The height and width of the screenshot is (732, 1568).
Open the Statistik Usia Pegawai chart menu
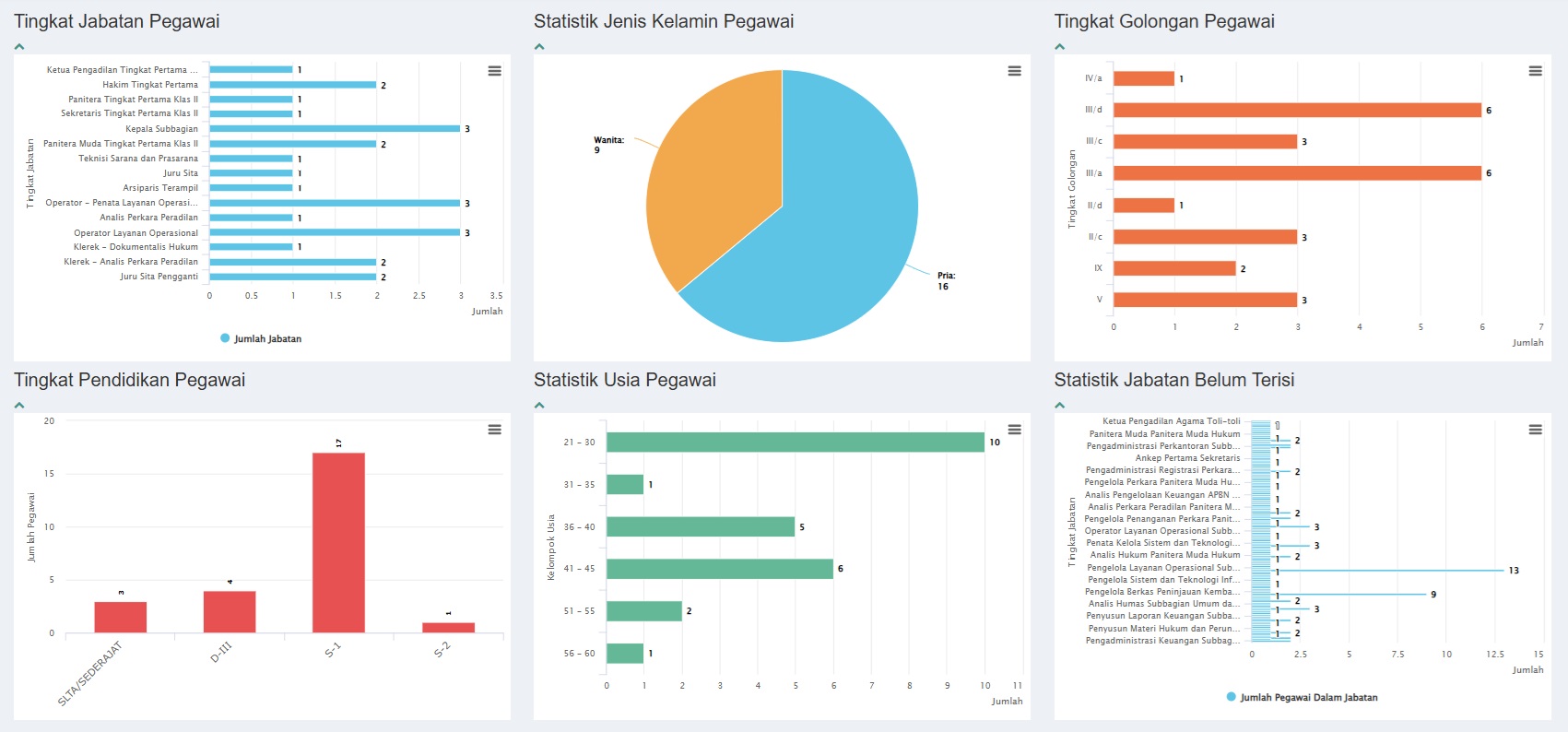pyautogui.click(x=1014, y=430)
